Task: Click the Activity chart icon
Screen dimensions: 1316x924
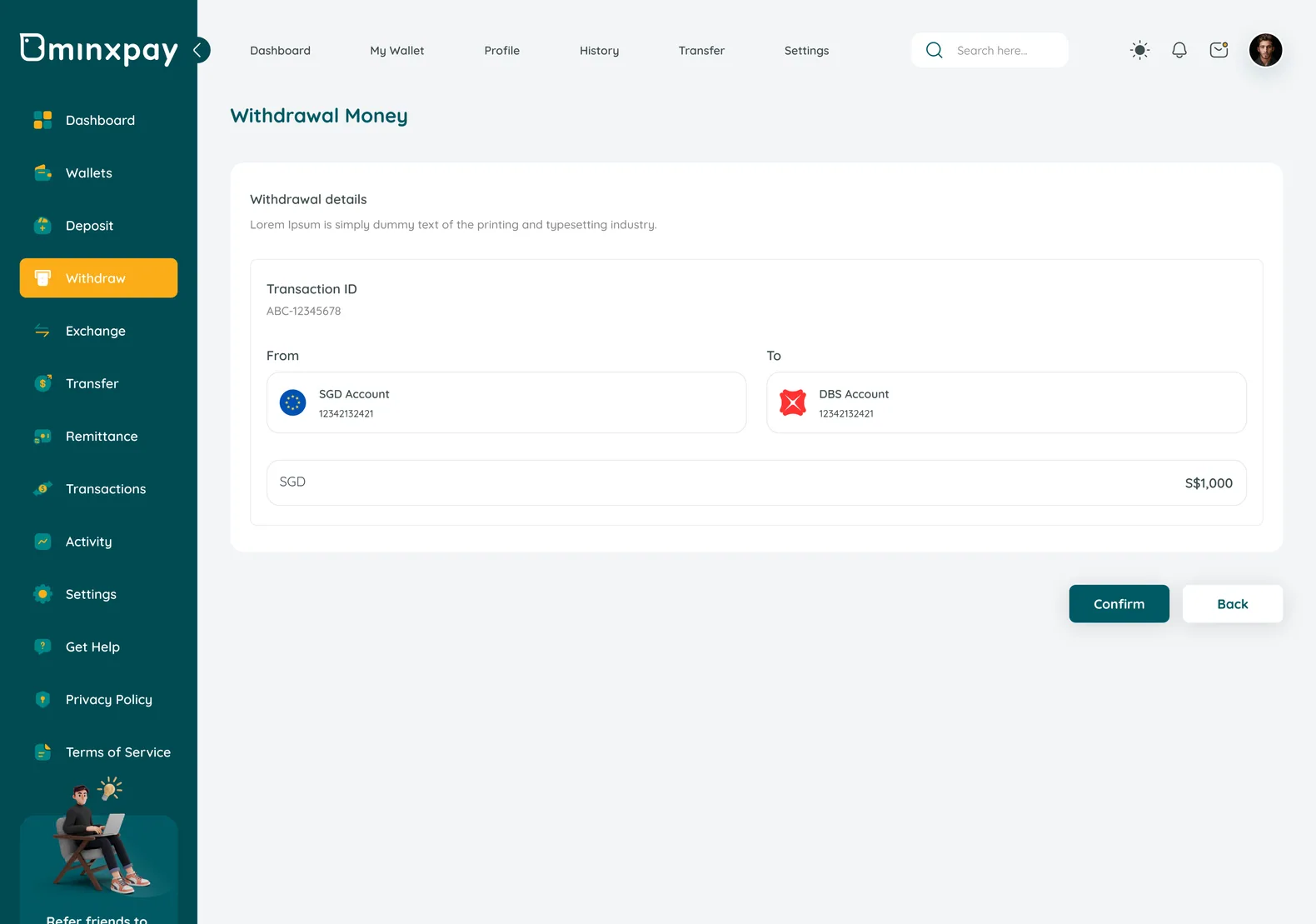Action: coord(42,542)
